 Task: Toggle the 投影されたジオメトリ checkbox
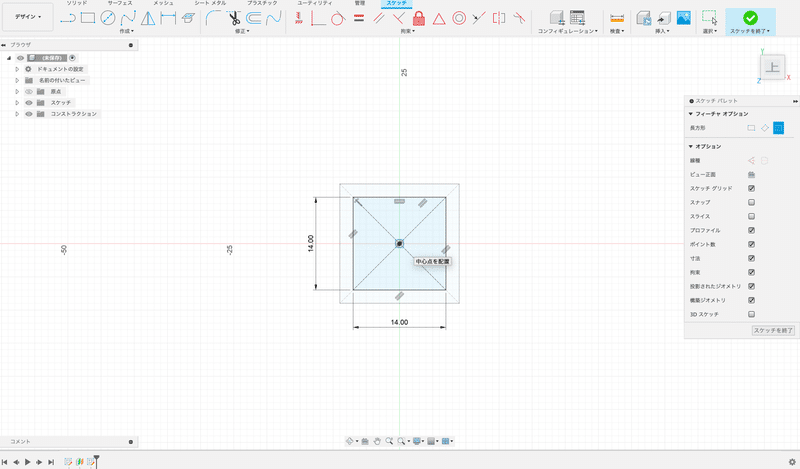(x=751, y=286)
